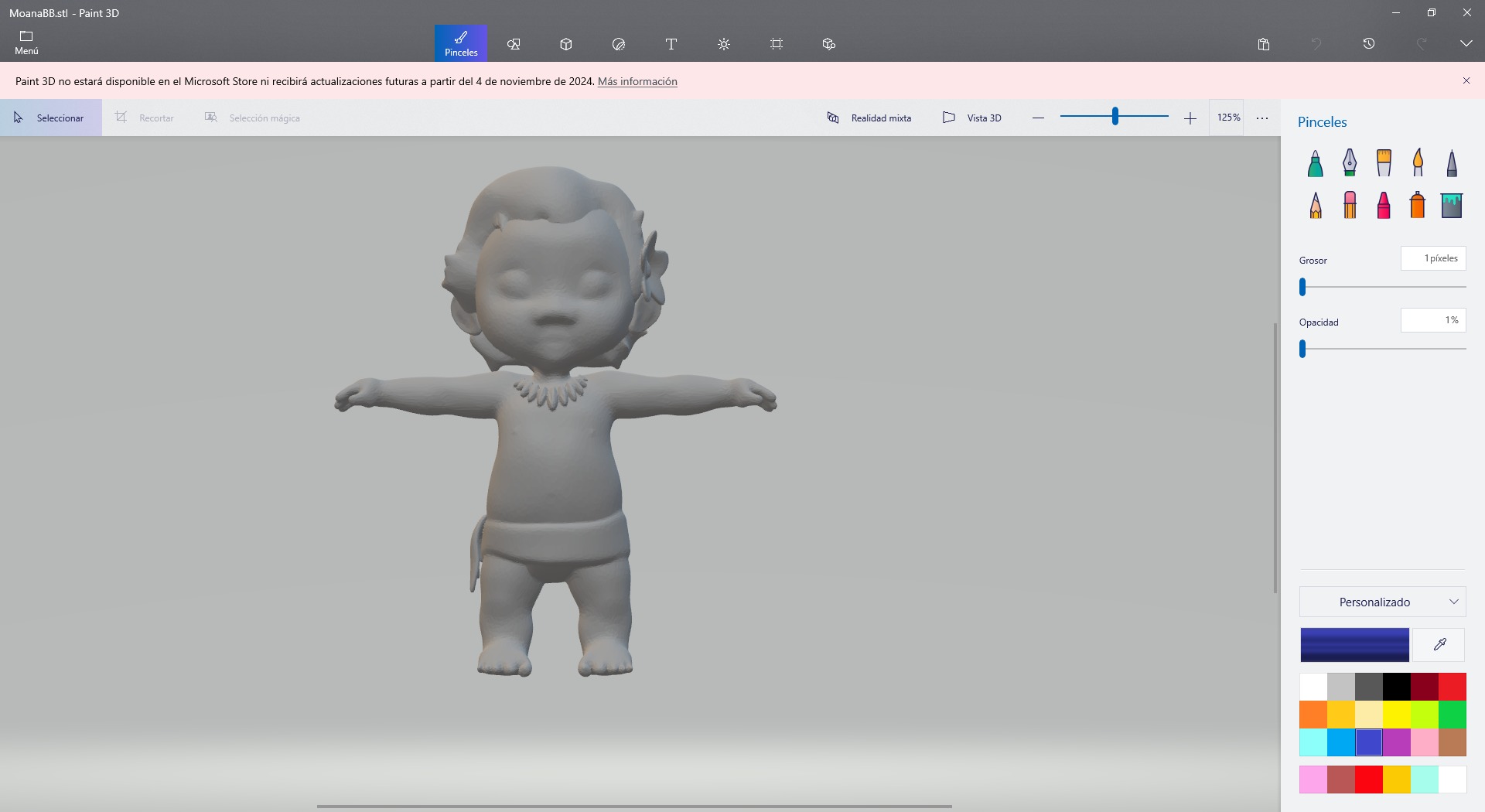The height and width of the screenshot is (812, 1485).
Task: Expand the top-right chevron menu
Action: (x=1466, y=44)
